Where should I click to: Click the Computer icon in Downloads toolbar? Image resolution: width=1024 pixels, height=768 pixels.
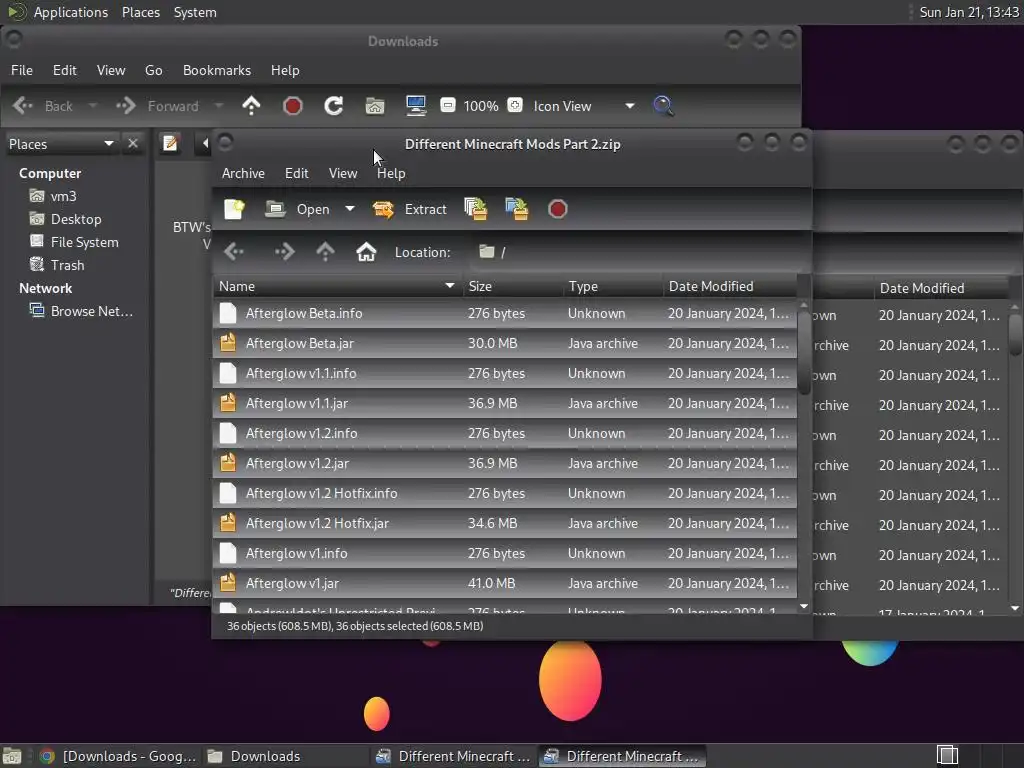tap(416, 106)
